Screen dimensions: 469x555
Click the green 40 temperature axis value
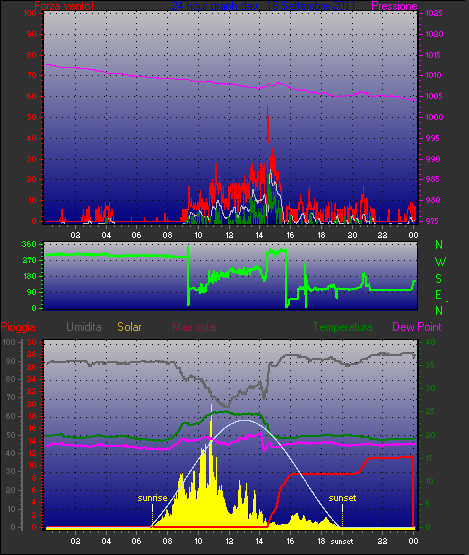(430, 342)
